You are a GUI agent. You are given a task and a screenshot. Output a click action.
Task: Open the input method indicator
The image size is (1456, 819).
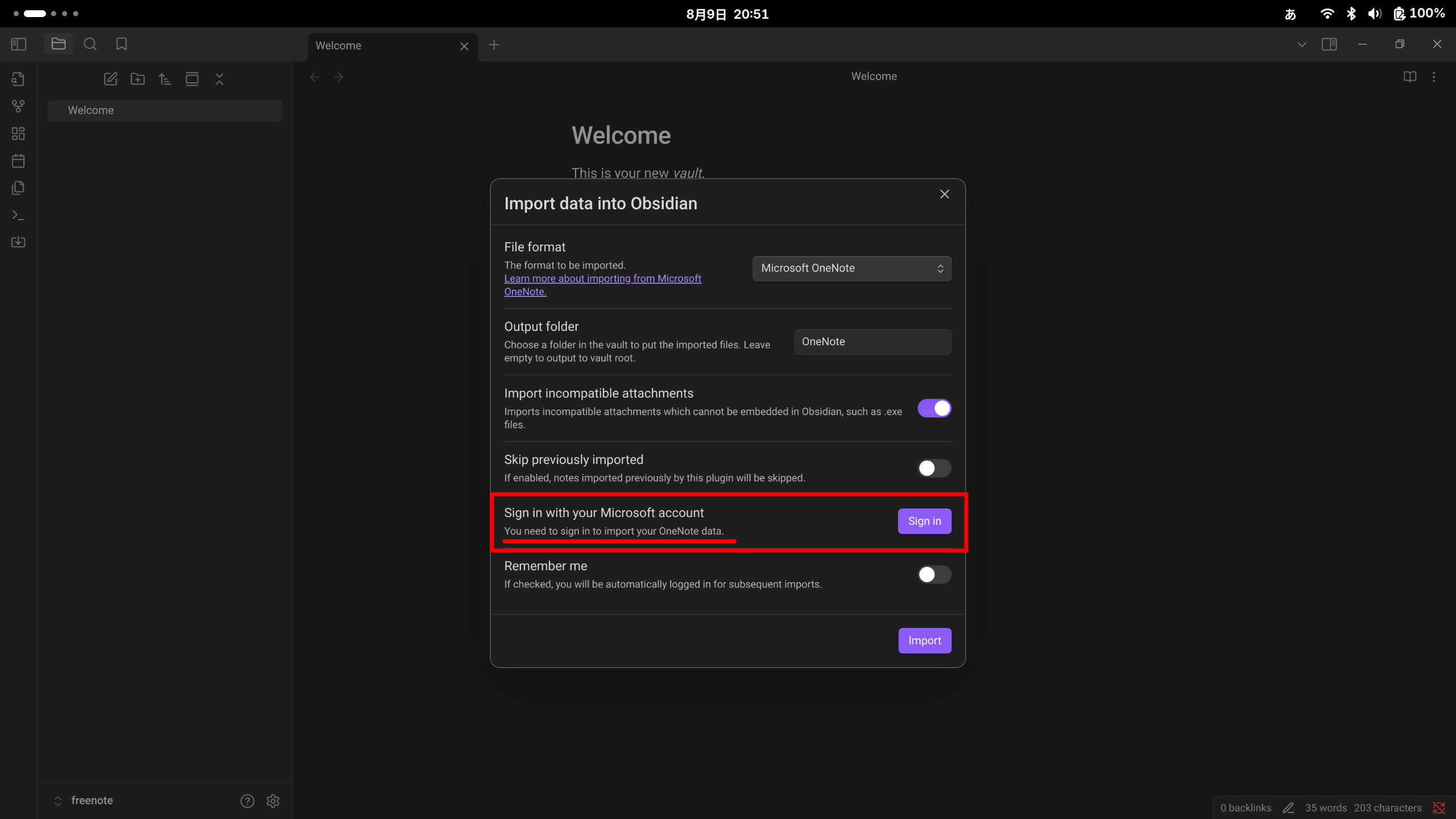[1290, 14]
